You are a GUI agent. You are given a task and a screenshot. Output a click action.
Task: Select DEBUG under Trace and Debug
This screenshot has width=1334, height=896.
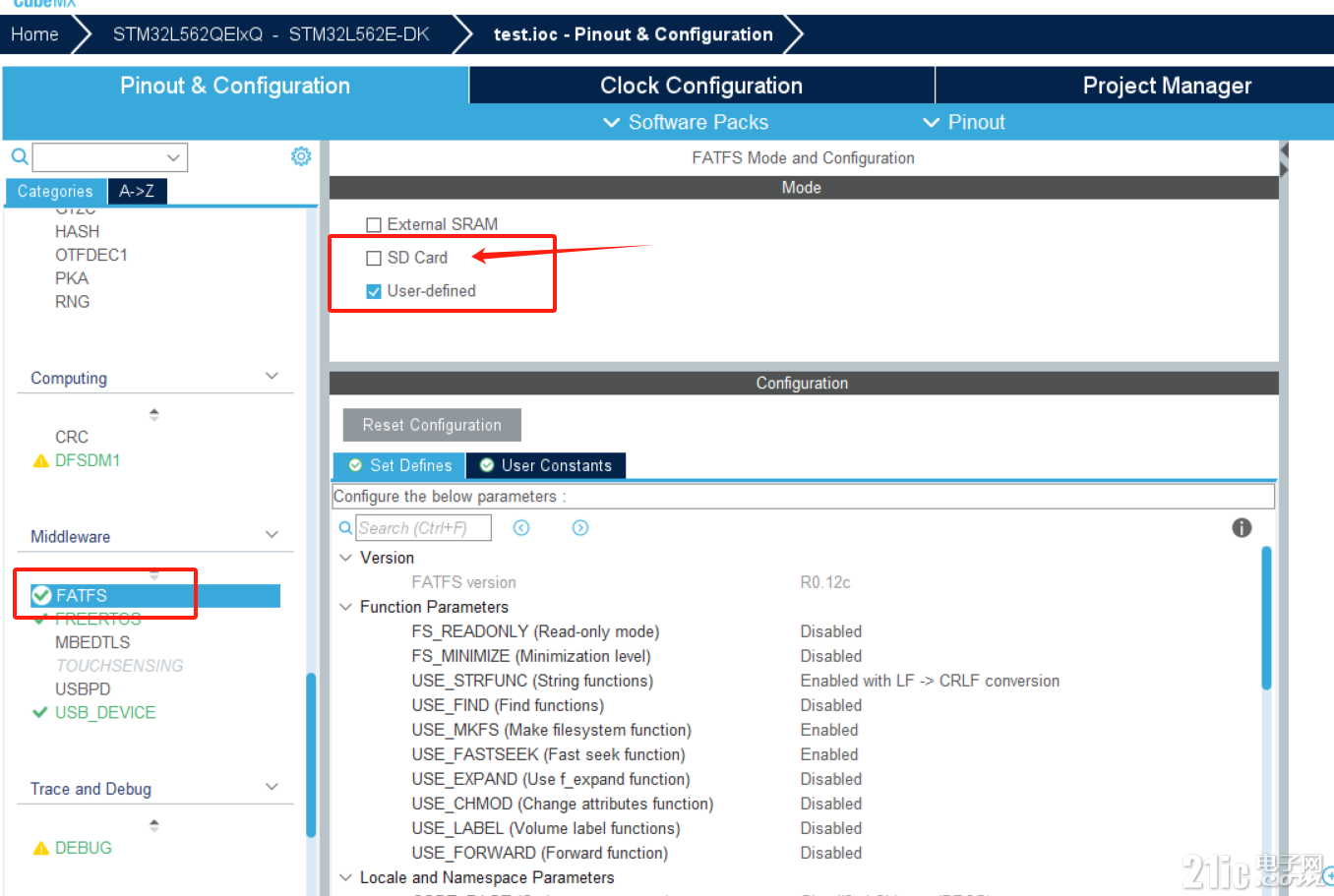(x=84, y=848)
